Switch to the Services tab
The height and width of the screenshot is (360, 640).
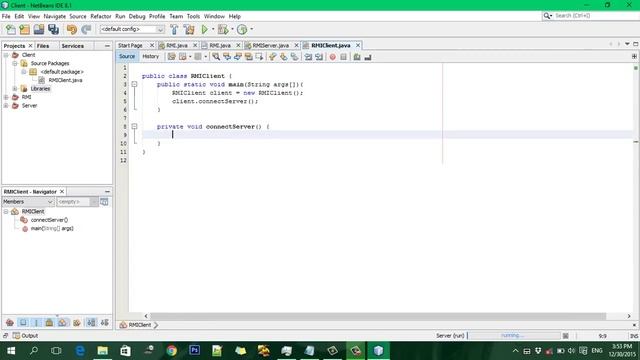[x=73, y=46]
